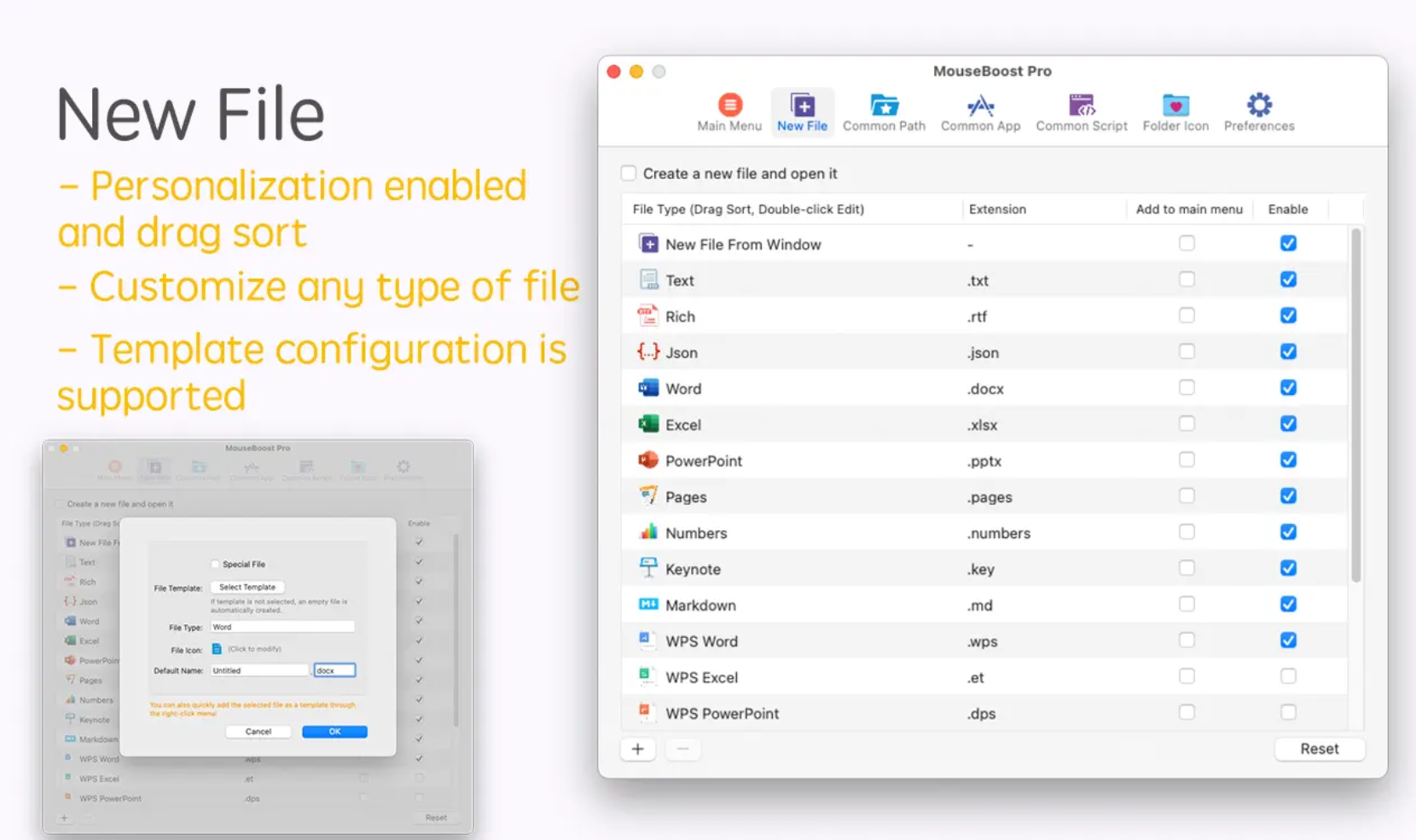Select the .rtf extension cell
1416x840 pixels.
(x=977, y=316)
